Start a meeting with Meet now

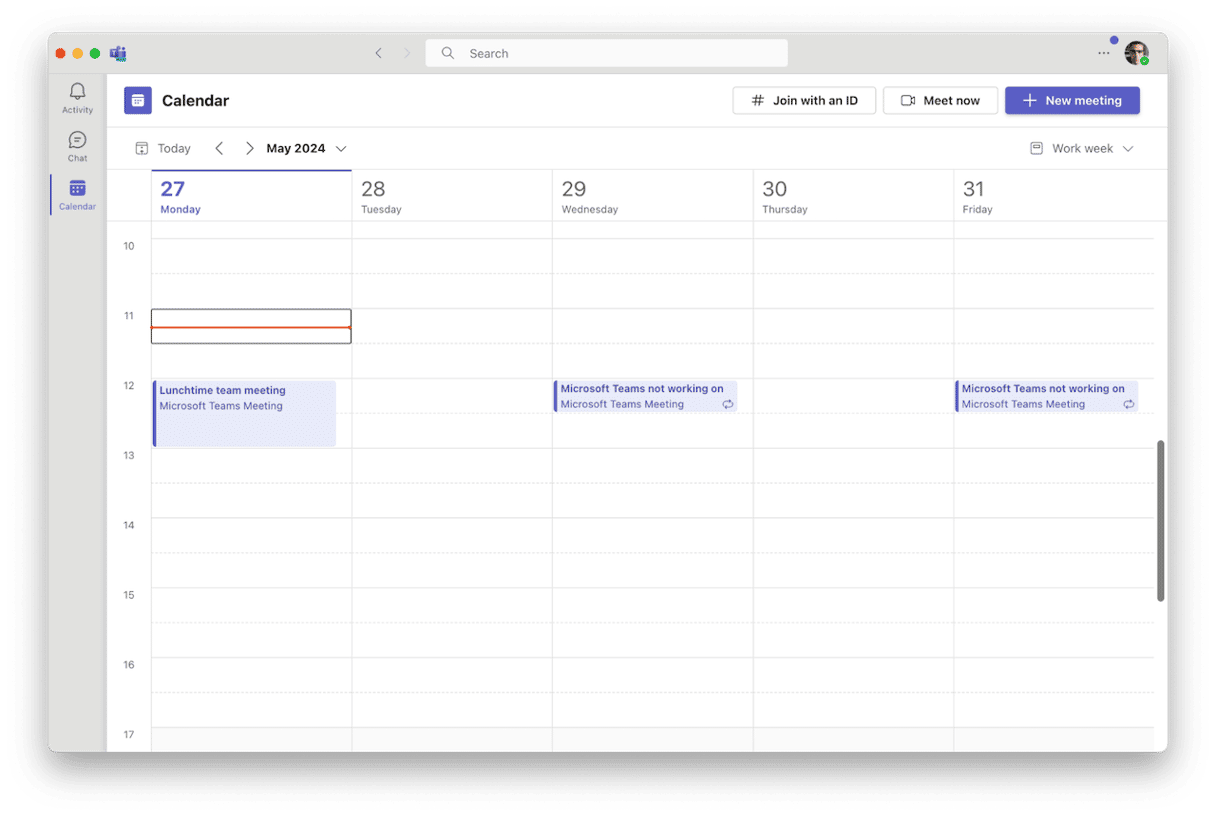pos(940,100)
